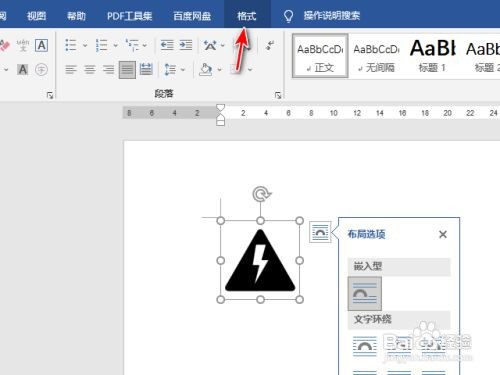Viewport: 500px width, 375px height.
Task: Expand the line spacing dropdown
Action: point(183,70)
